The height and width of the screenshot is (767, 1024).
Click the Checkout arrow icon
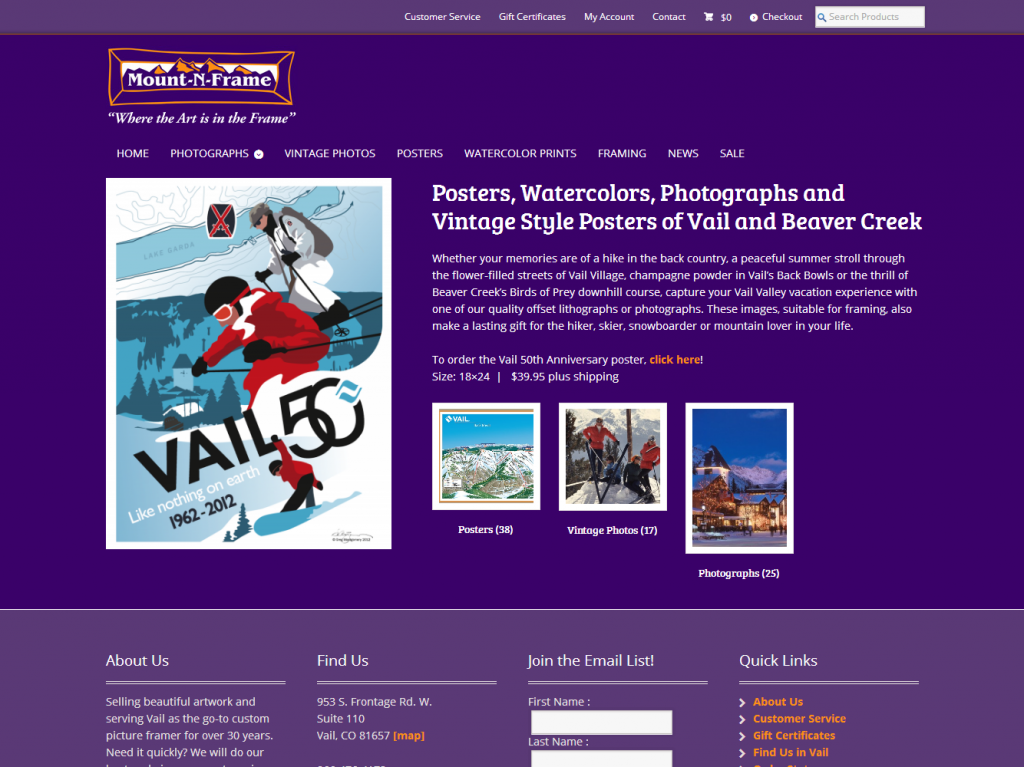(754, 18)
